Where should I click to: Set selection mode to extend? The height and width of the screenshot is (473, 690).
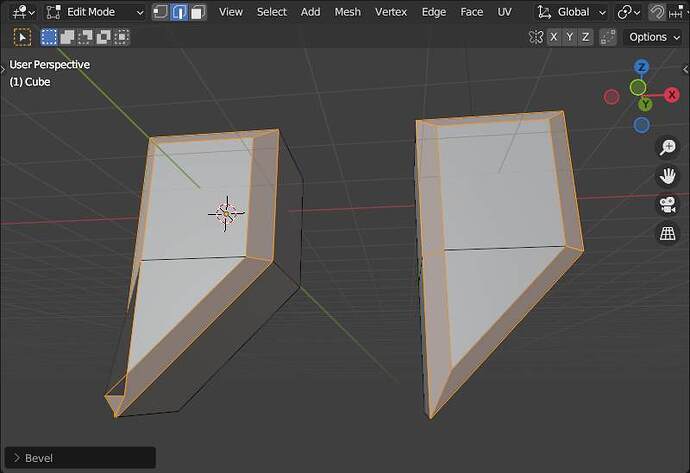[x=67, y=37]
